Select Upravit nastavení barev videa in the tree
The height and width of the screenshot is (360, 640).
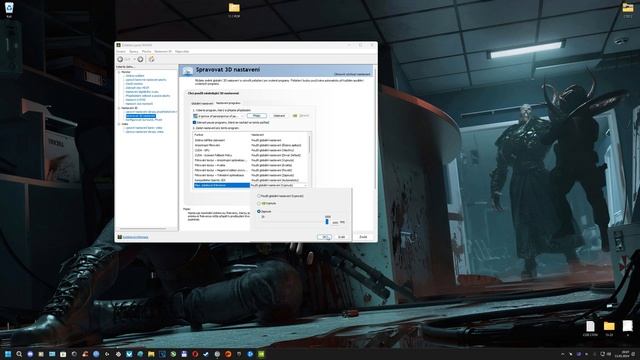pyautogui.click(x=144, y=128)
